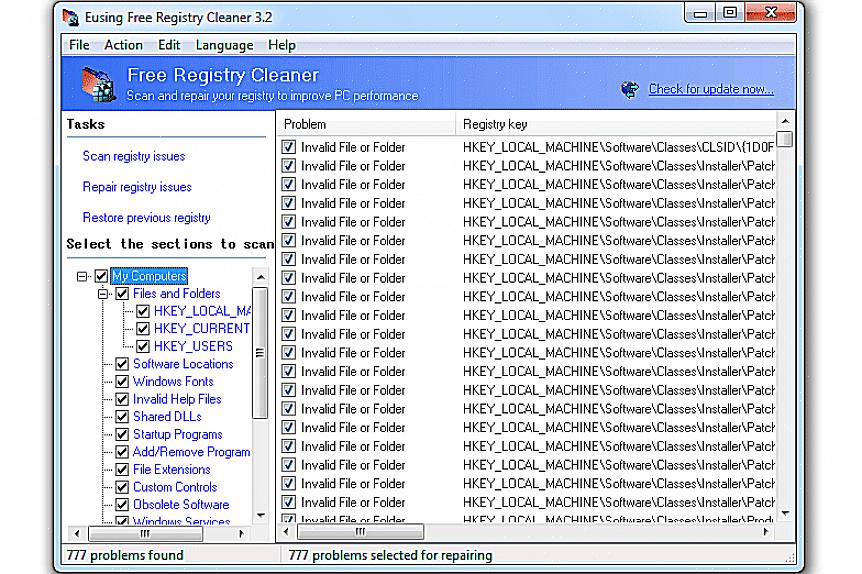Click Repair registry issues
Viewport: 862px width, 574px height.
[x=137, y=187]
